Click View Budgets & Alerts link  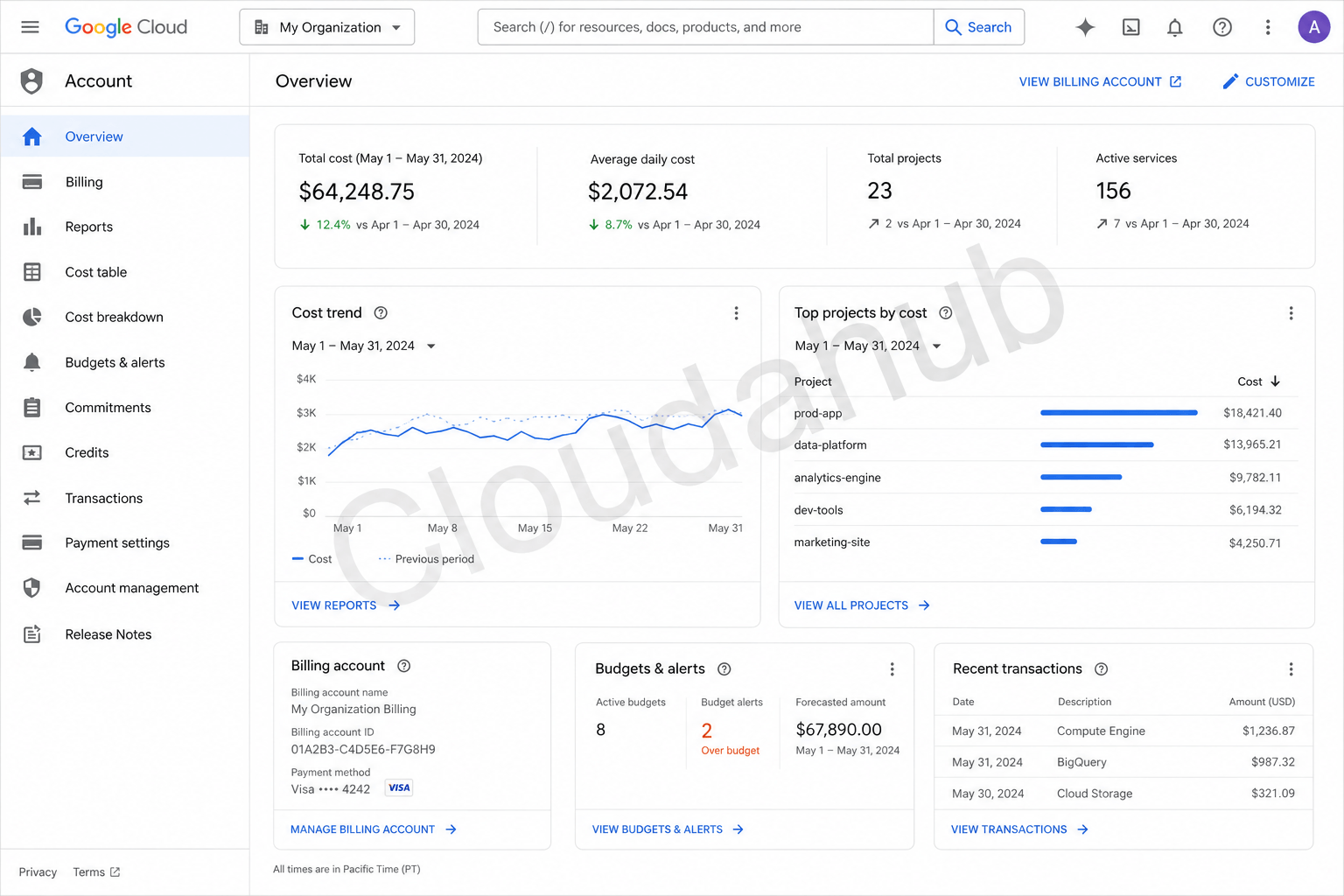(x=668, y=829)
